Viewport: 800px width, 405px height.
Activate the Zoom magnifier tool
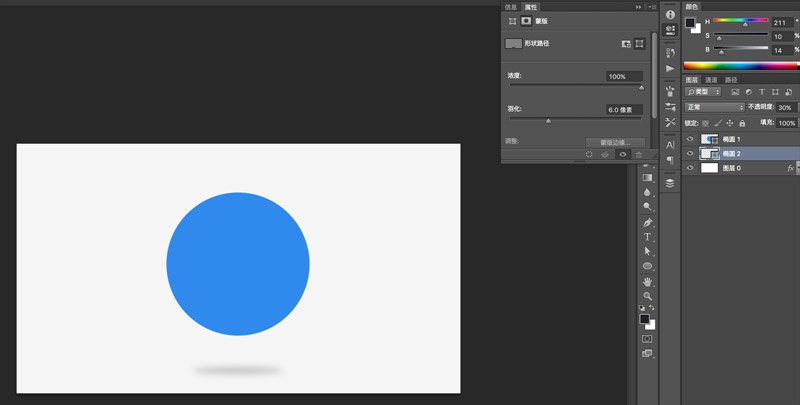tap(647, 296)
